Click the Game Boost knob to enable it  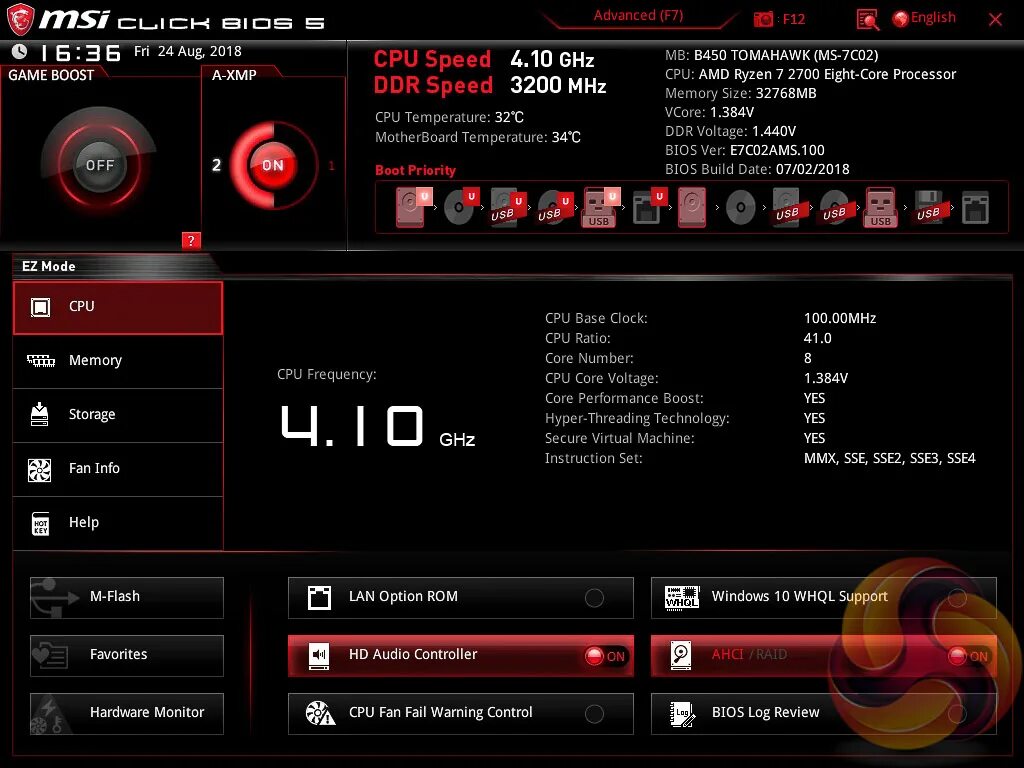[x=99, y=164]
